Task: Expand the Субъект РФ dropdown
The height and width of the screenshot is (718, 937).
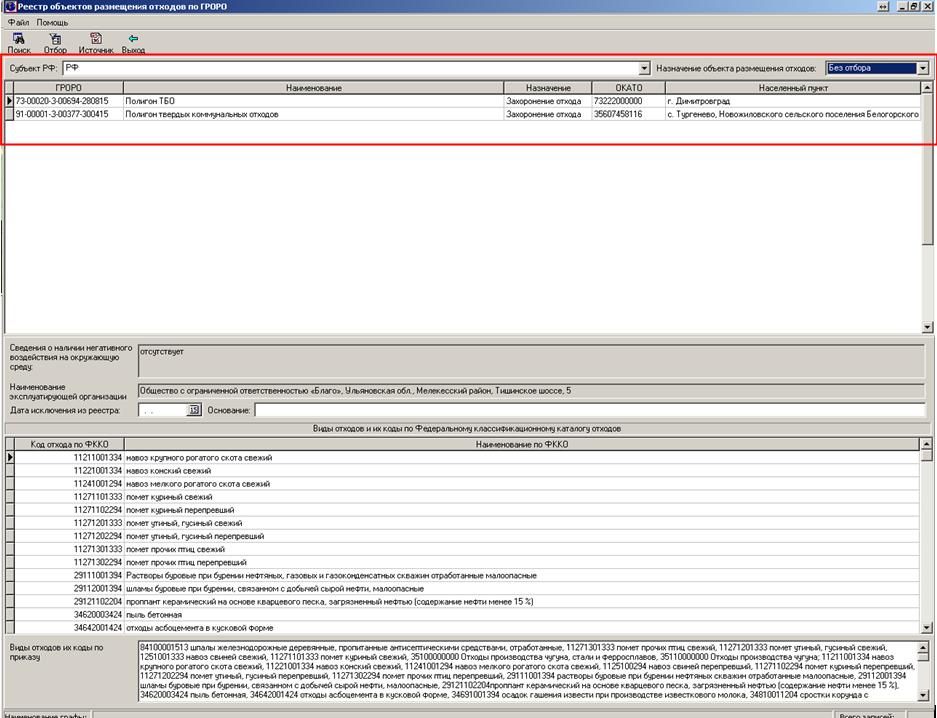Action: (645, 69)
